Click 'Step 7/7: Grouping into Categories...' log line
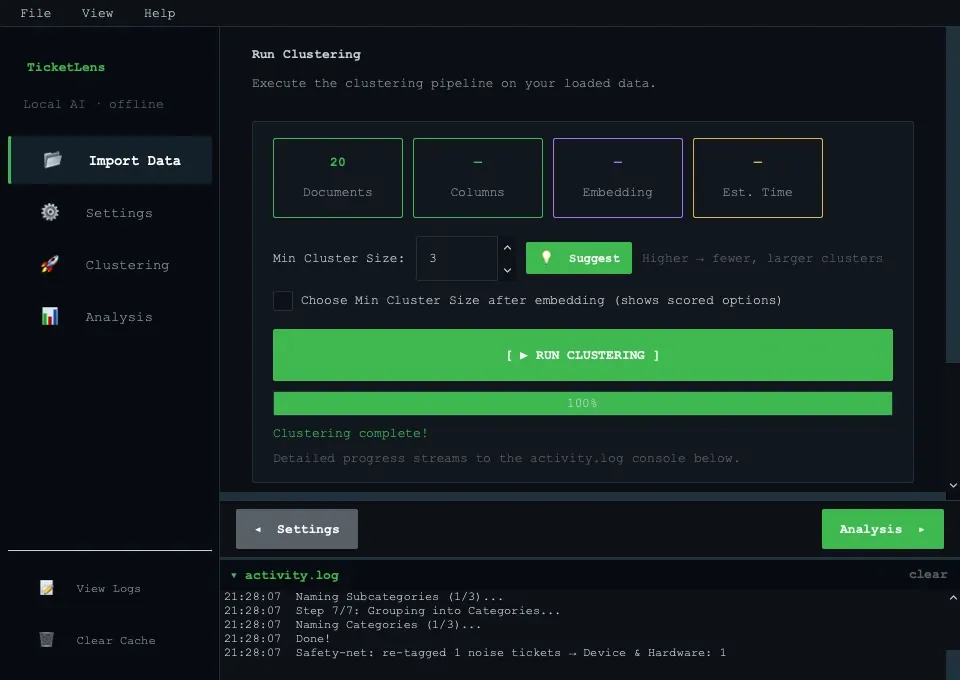The image size is (960, 680). pyautogui.click(x=427, y=610)
